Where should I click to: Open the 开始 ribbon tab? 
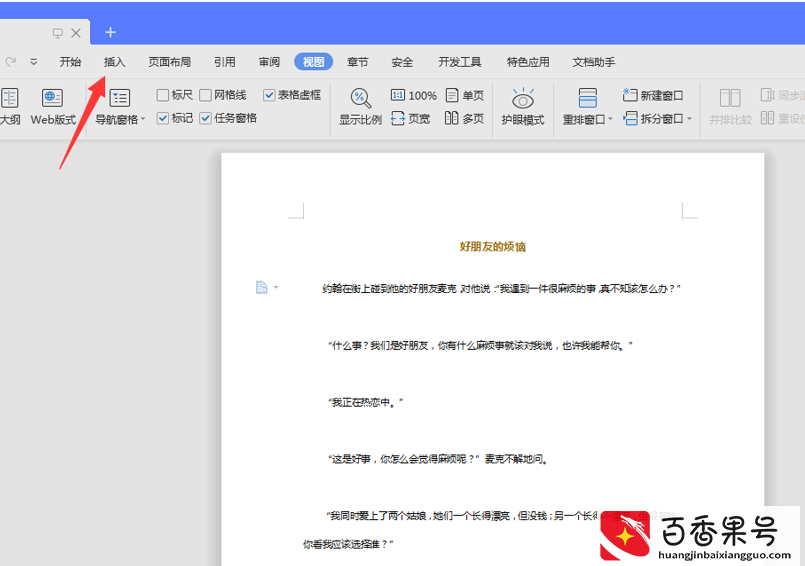tap(70, 62)
